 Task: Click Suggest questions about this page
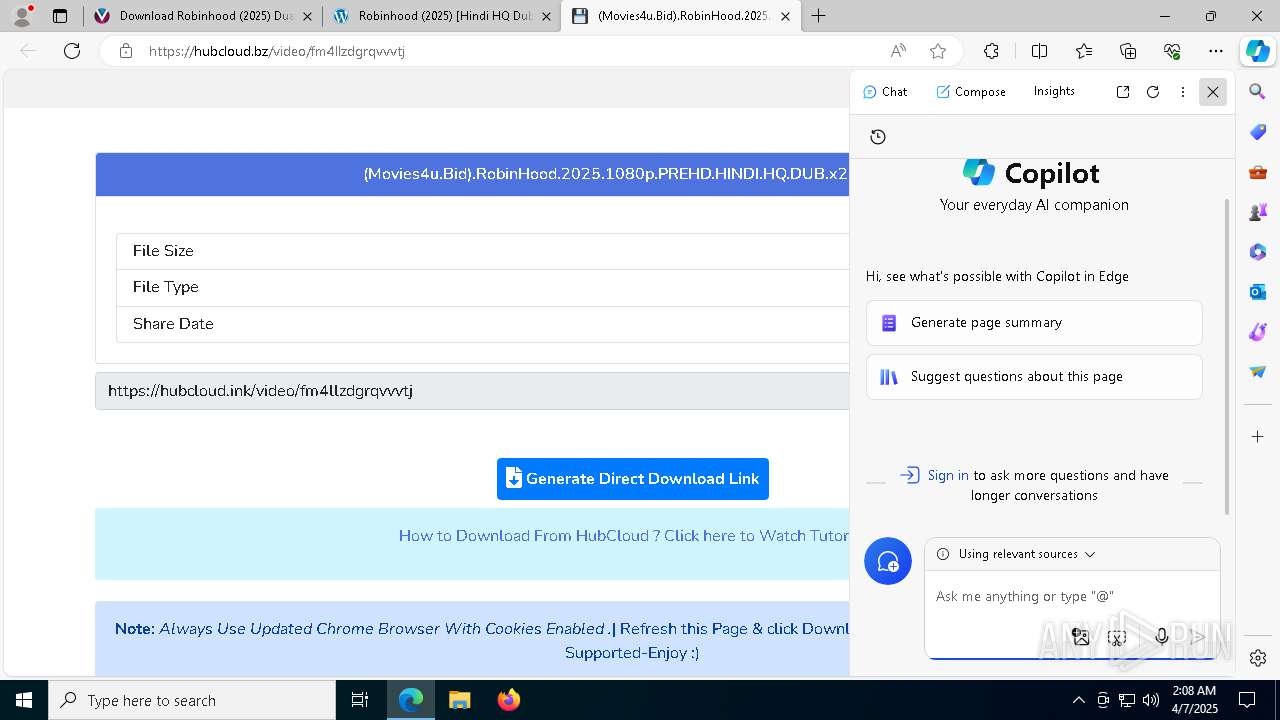pyautogui.click(x=1034, y=377)
